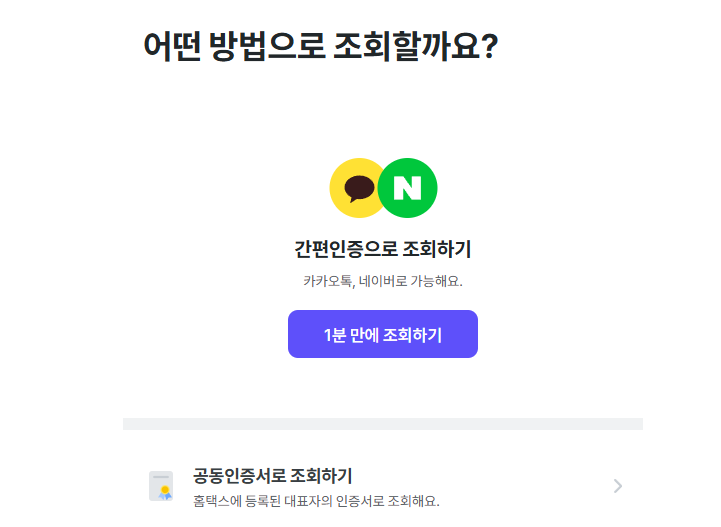Tap the dark speech bubble inside Kakao logo
Screen dimensions: 721x527
[359, 189]
